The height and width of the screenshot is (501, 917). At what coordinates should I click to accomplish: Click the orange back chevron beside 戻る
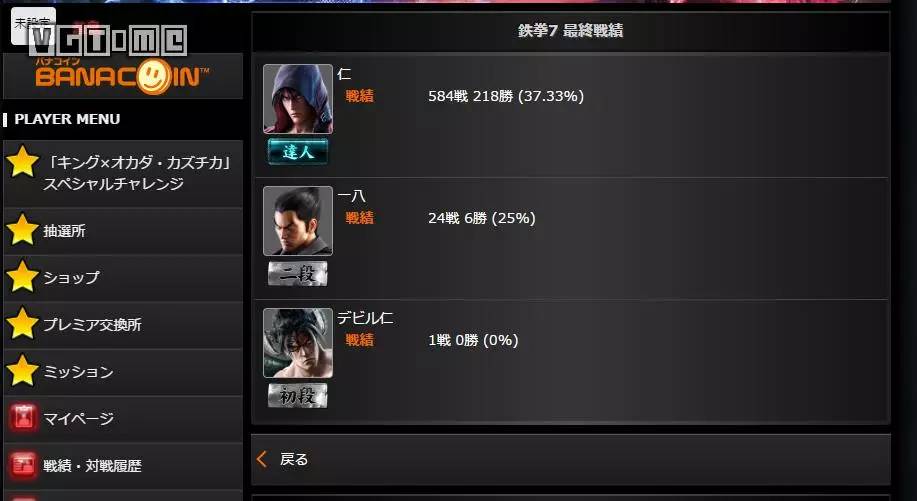262,459
